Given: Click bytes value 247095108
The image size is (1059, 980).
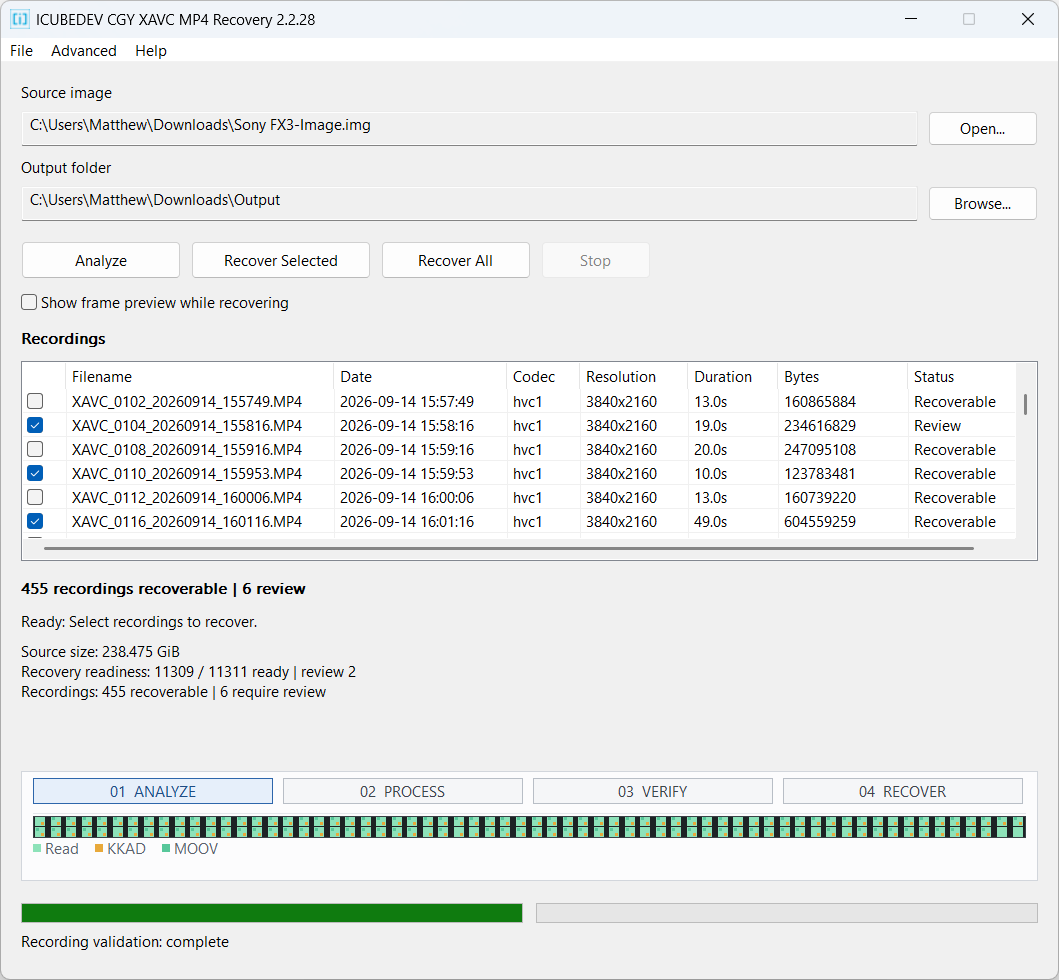Looking at the screenshot, I should [820, 449].
